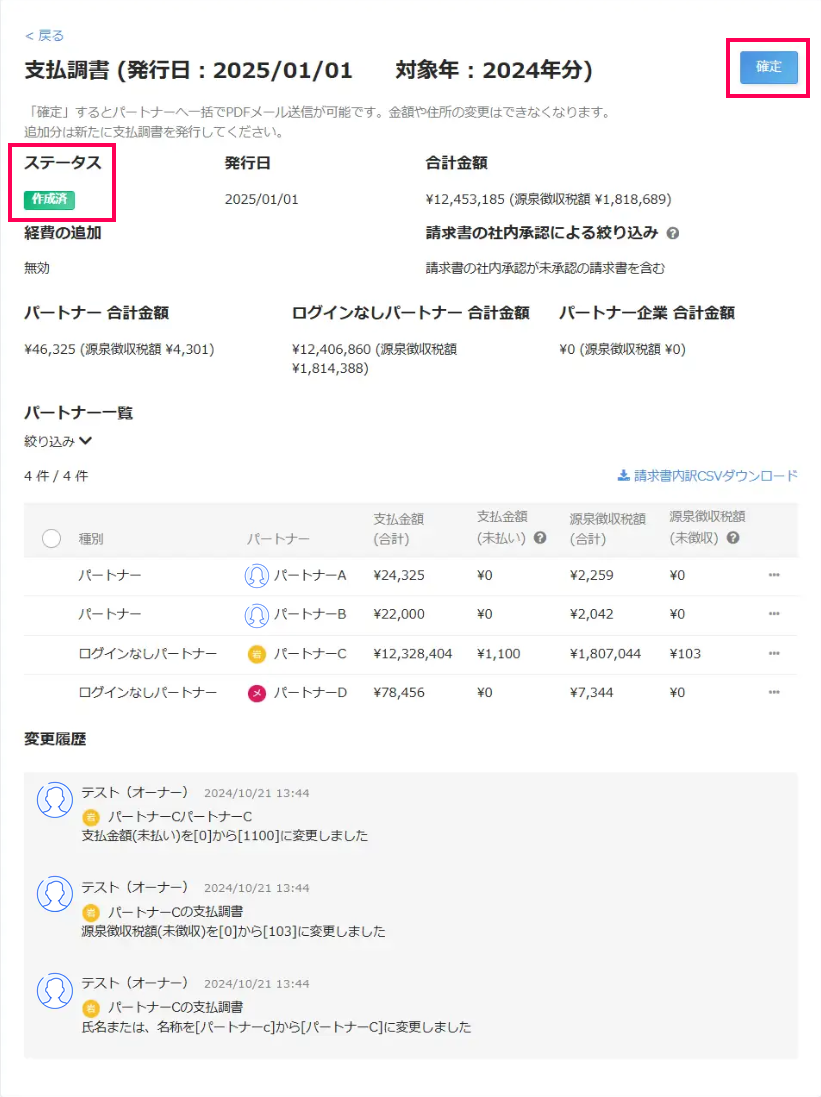
Task: Click 支払金額(未払い)を[0]から[1100]に変更しました entry
Action: point(225,835)
